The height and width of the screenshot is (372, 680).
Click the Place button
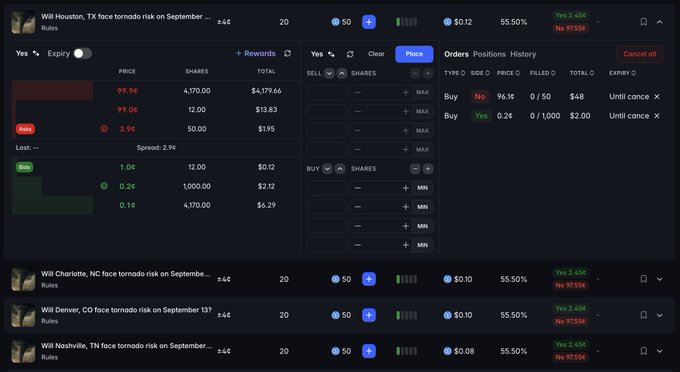[414, 54]
